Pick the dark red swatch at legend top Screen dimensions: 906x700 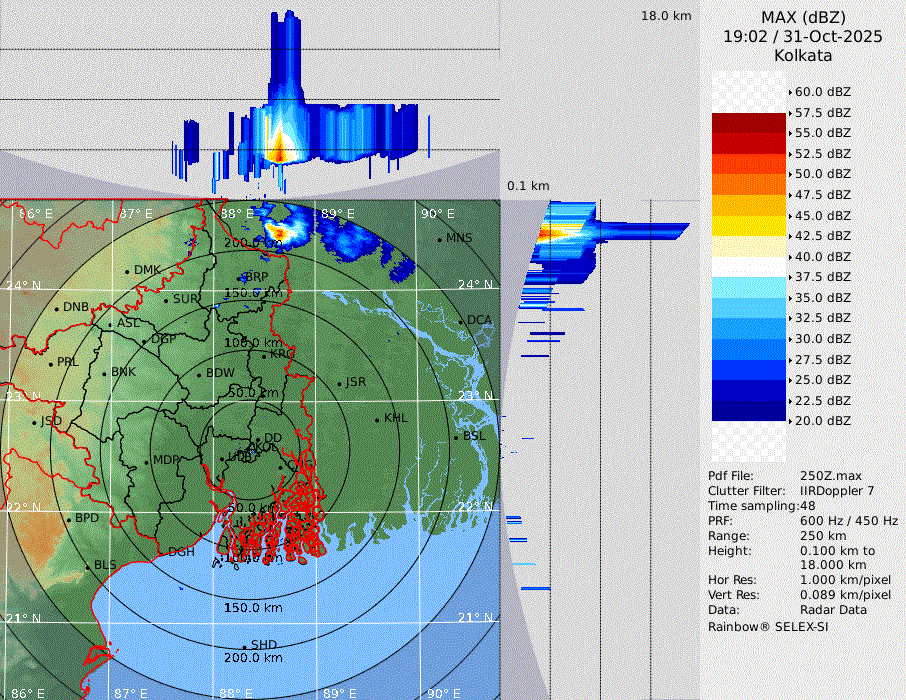tap(749, 123)
